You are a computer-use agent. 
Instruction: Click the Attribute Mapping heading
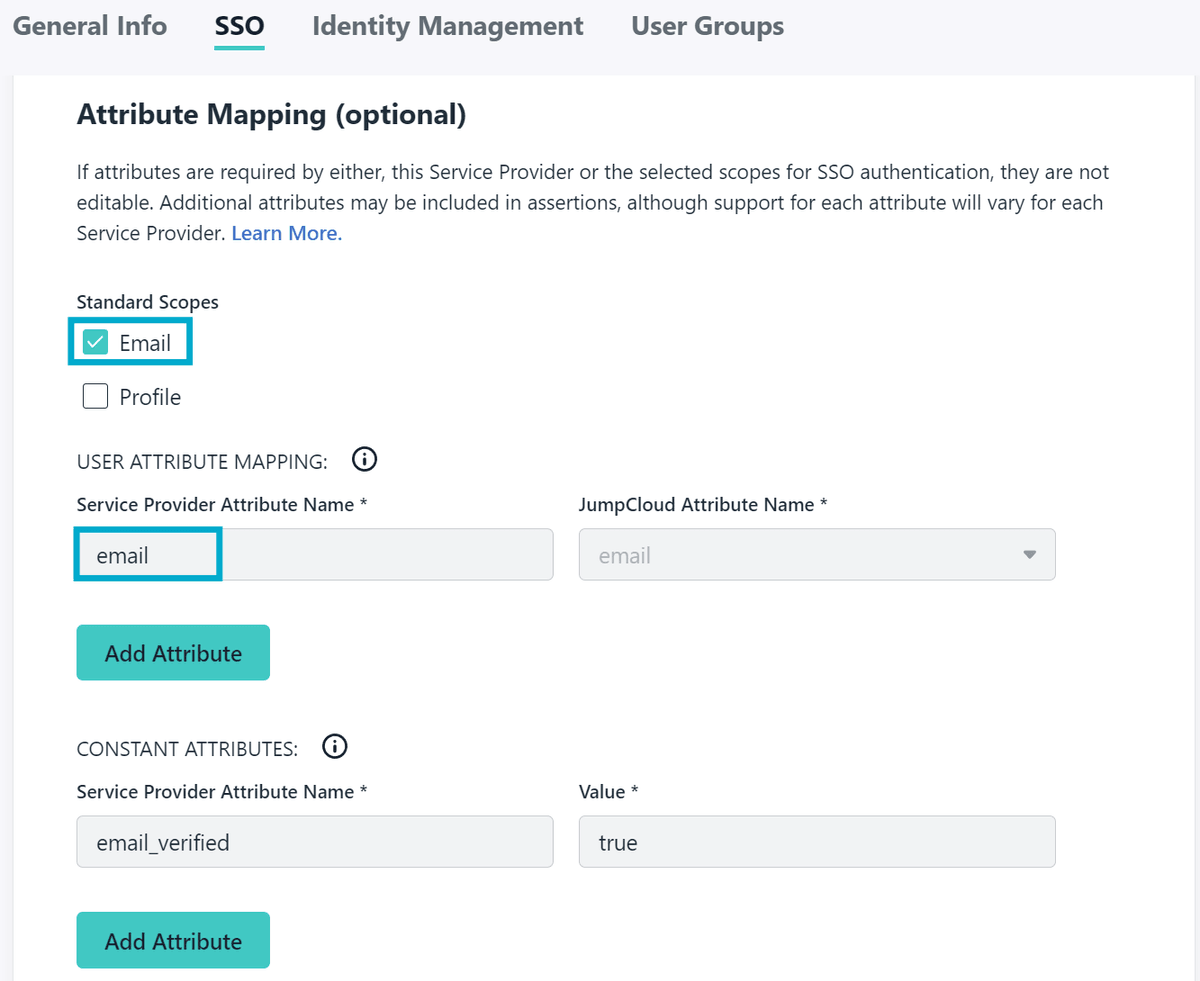coord(270,114)
